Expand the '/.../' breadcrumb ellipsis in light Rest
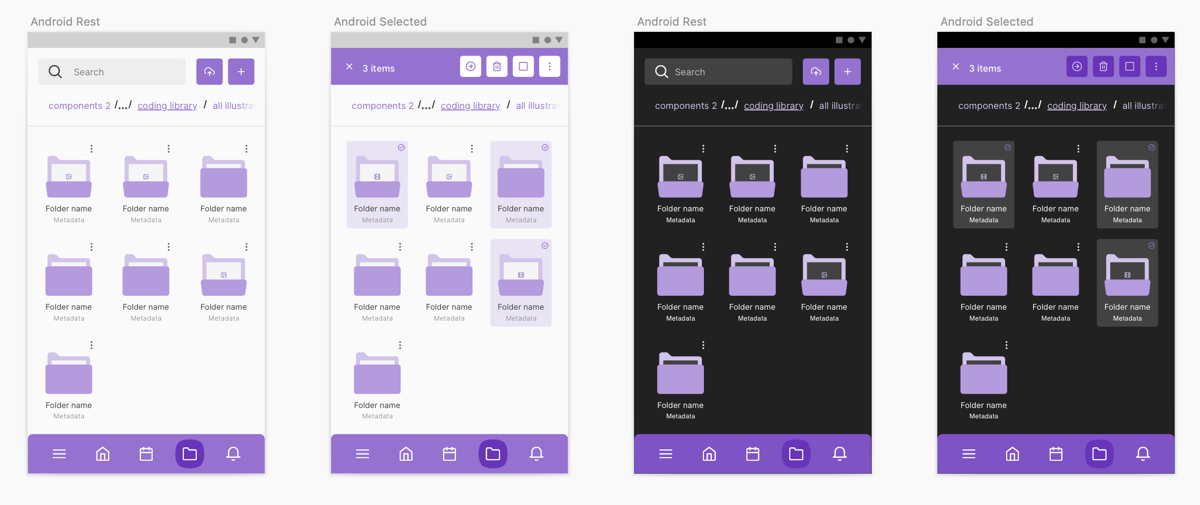Image resolution: width=1200 pixels, height=505 pixels. coord(123,105)
